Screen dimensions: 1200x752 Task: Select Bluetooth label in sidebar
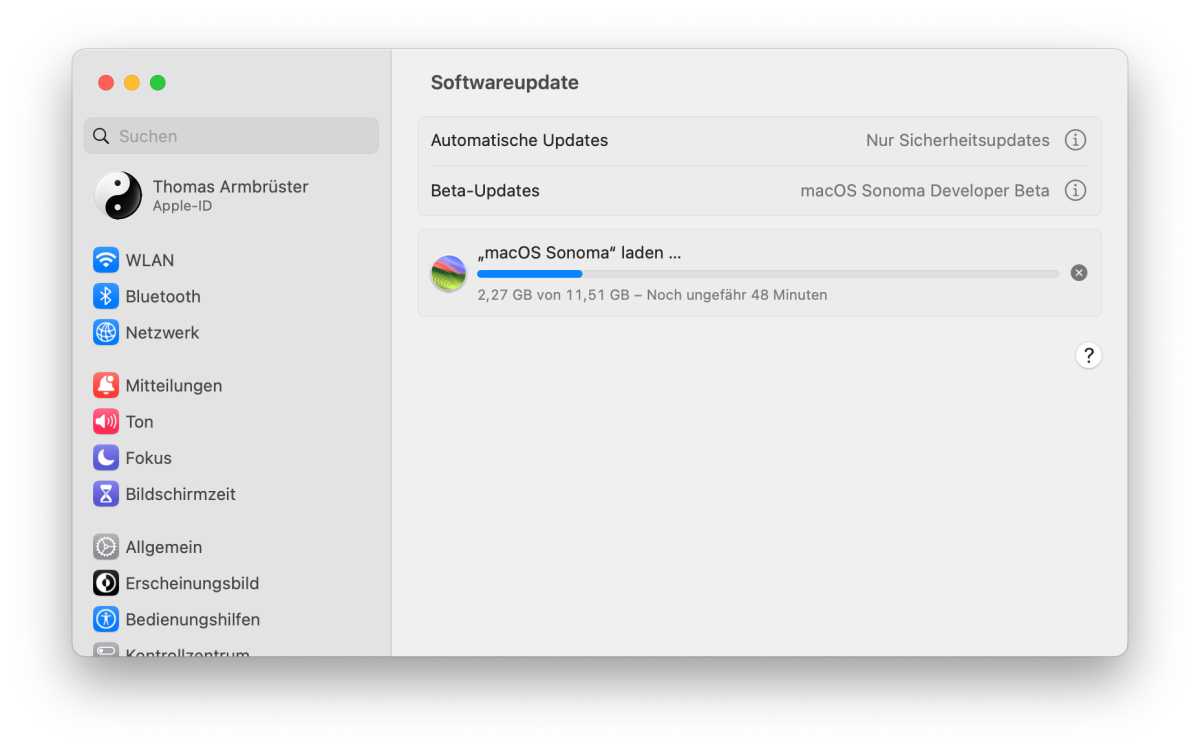(163, 296)
